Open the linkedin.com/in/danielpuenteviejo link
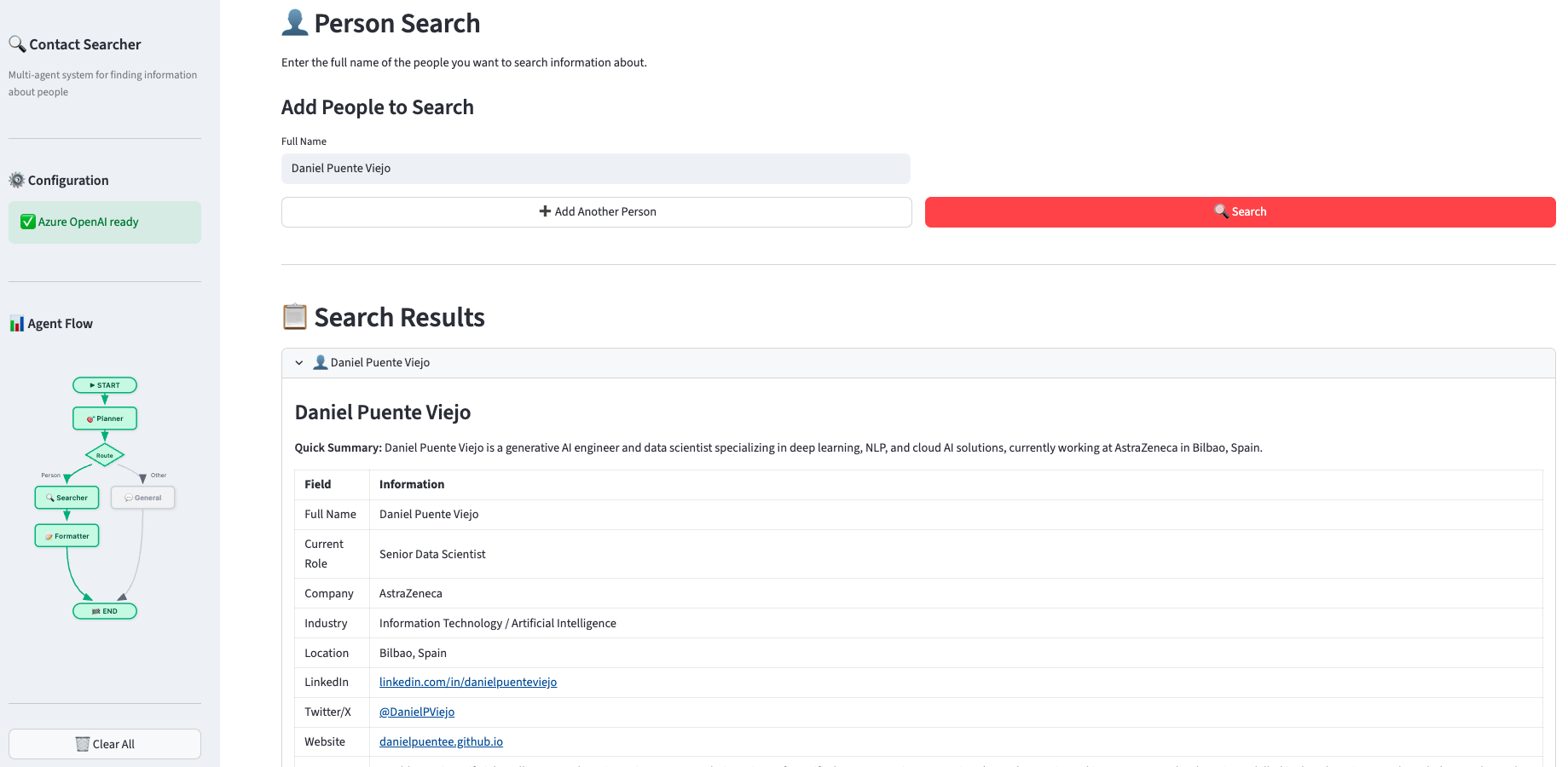The image size is (1568, 767). point(467,682)
